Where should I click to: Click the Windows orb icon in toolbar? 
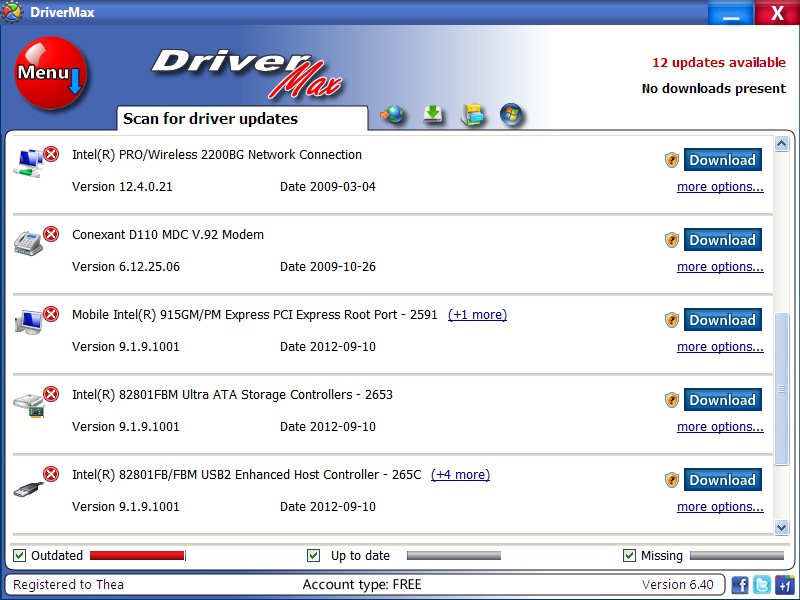tap(511, 114)
